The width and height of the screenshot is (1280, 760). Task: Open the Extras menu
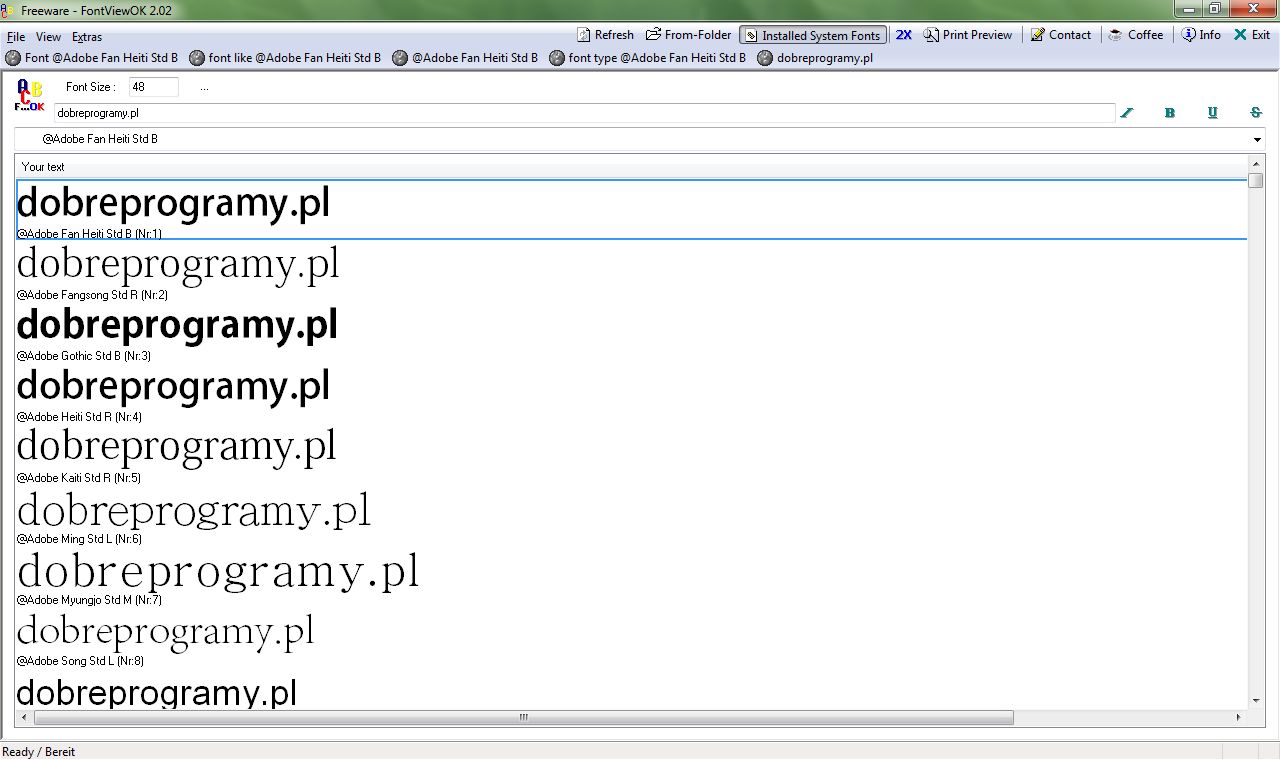(87, 37)
